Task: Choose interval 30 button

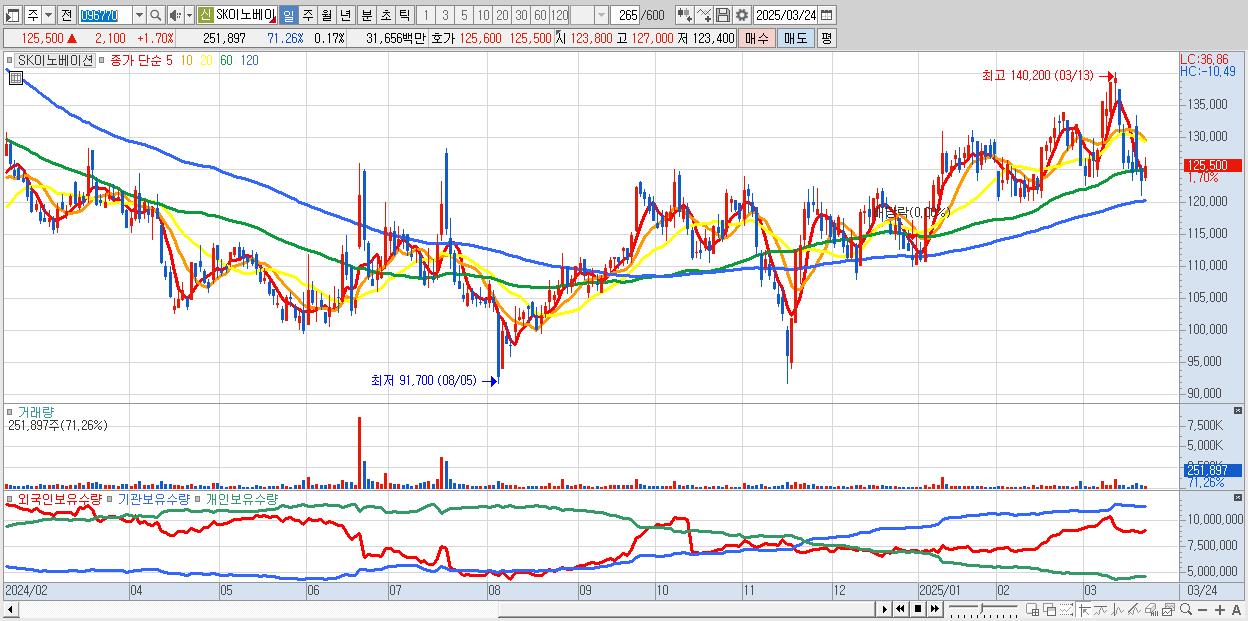Action: (521, 15)
